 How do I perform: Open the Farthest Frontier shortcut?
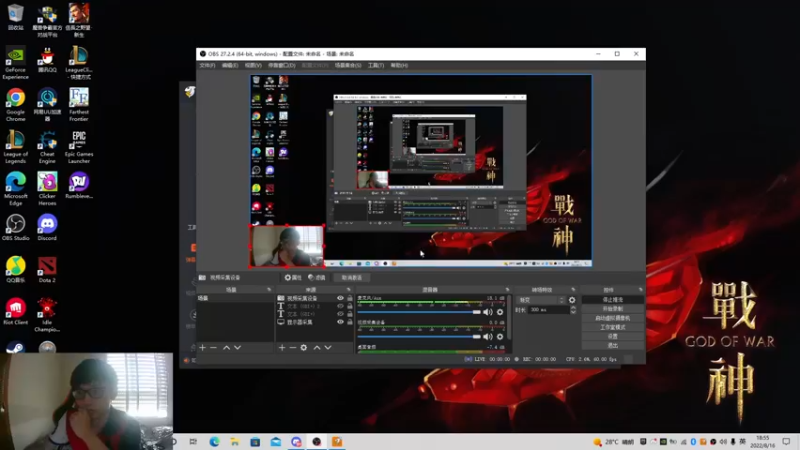click(x=79, y=105)
